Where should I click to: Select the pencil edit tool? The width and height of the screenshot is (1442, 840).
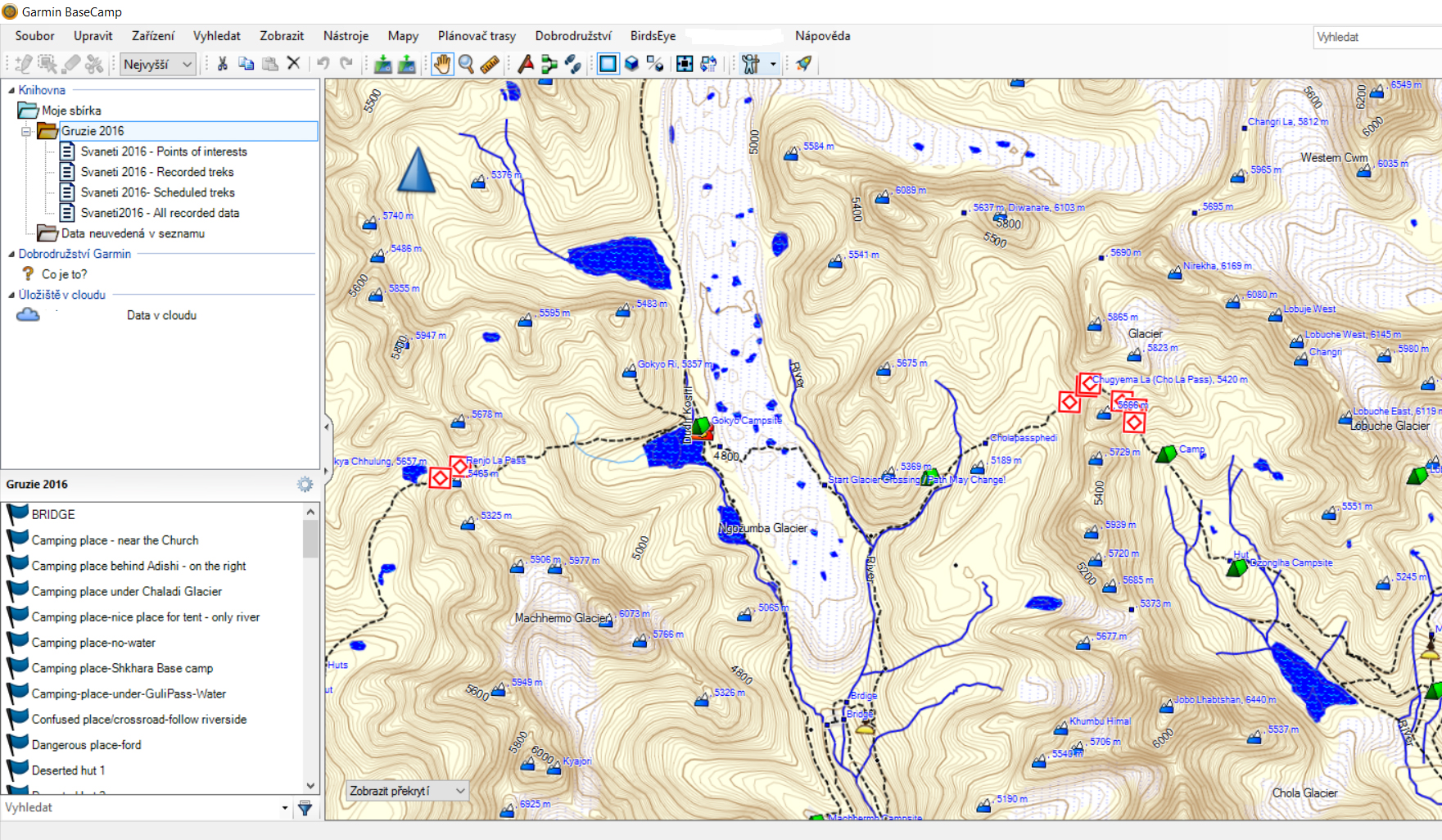click(x=24, y=64)
